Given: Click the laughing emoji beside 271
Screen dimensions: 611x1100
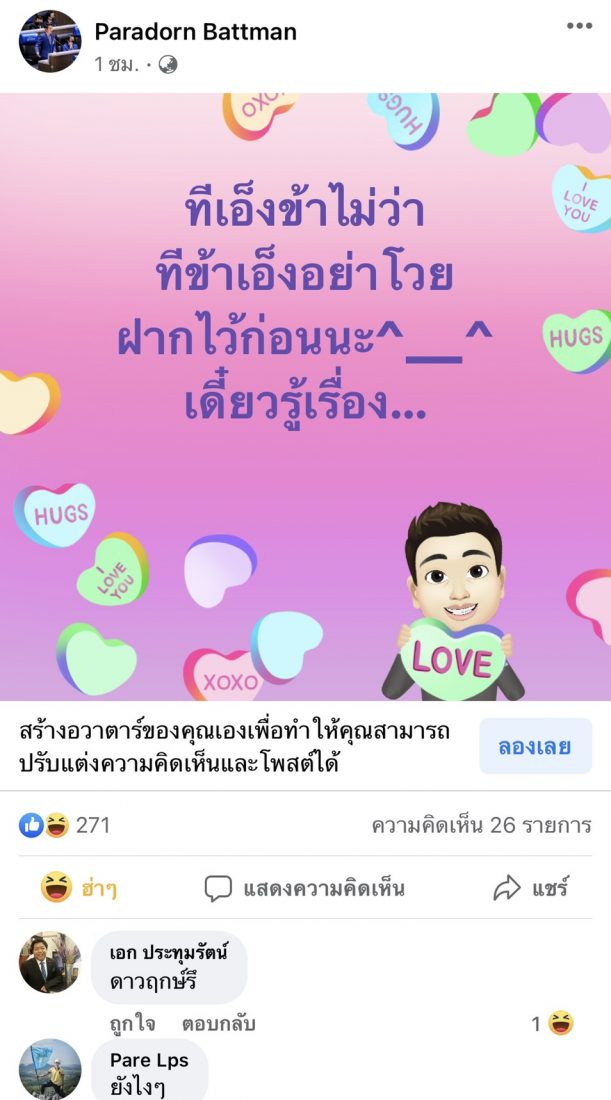Looking at the screenshot, I should click(x=57, y=826).
